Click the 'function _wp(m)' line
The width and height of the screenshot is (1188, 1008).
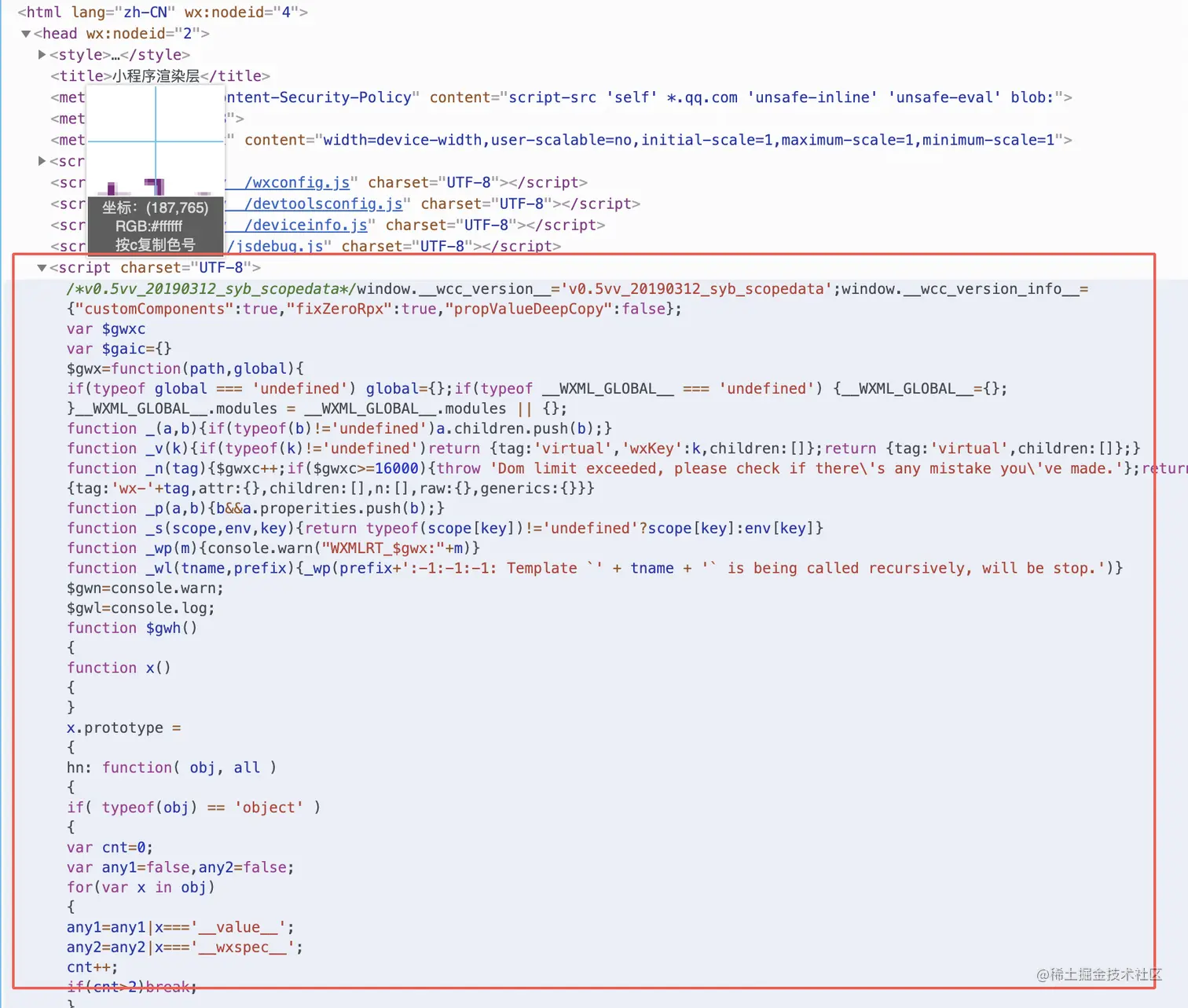273,548
